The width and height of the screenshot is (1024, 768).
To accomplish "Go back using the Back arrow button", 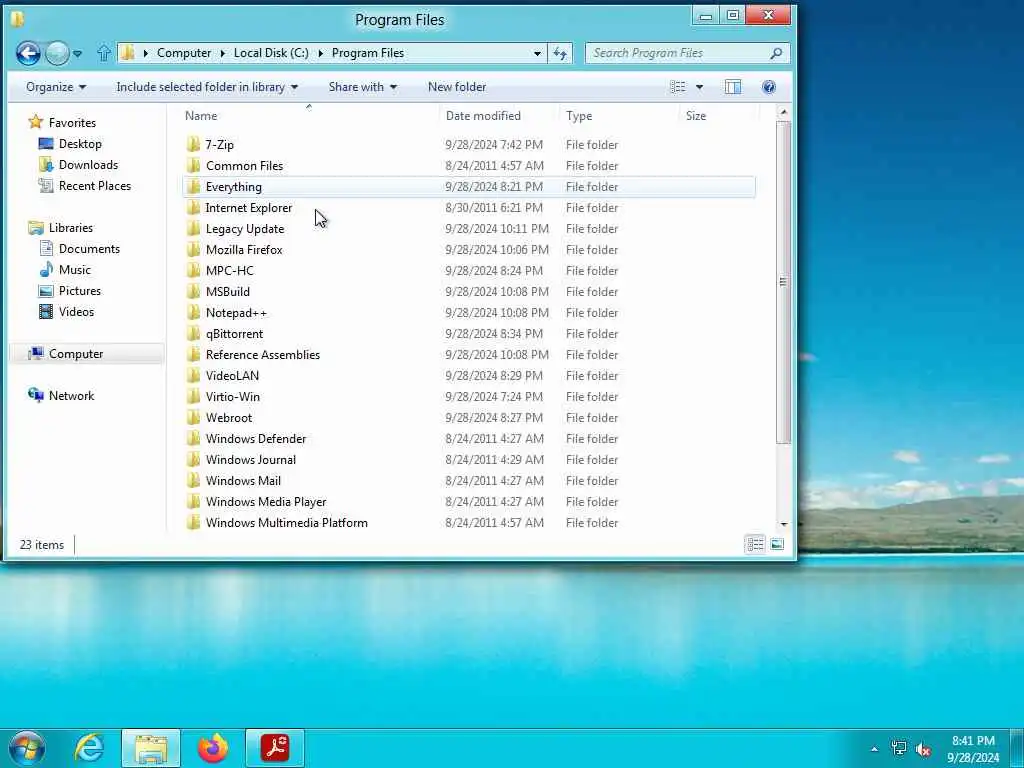I will 28,53.
